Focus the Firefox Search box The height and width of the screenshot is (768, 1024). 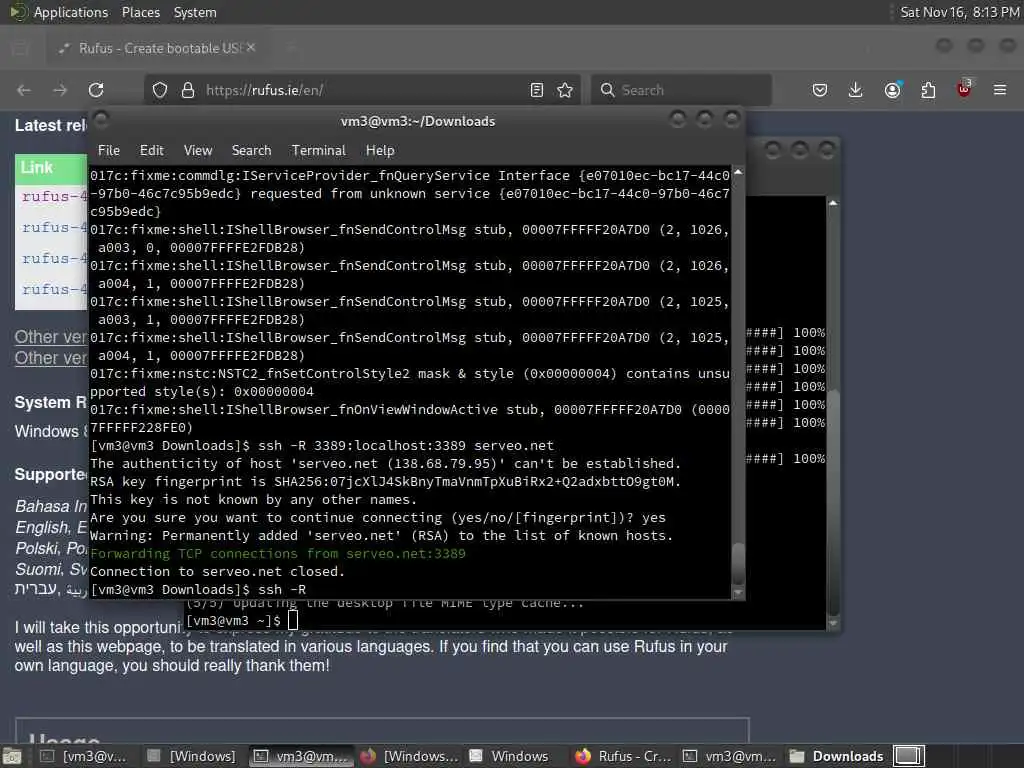(x=681, y=90)
